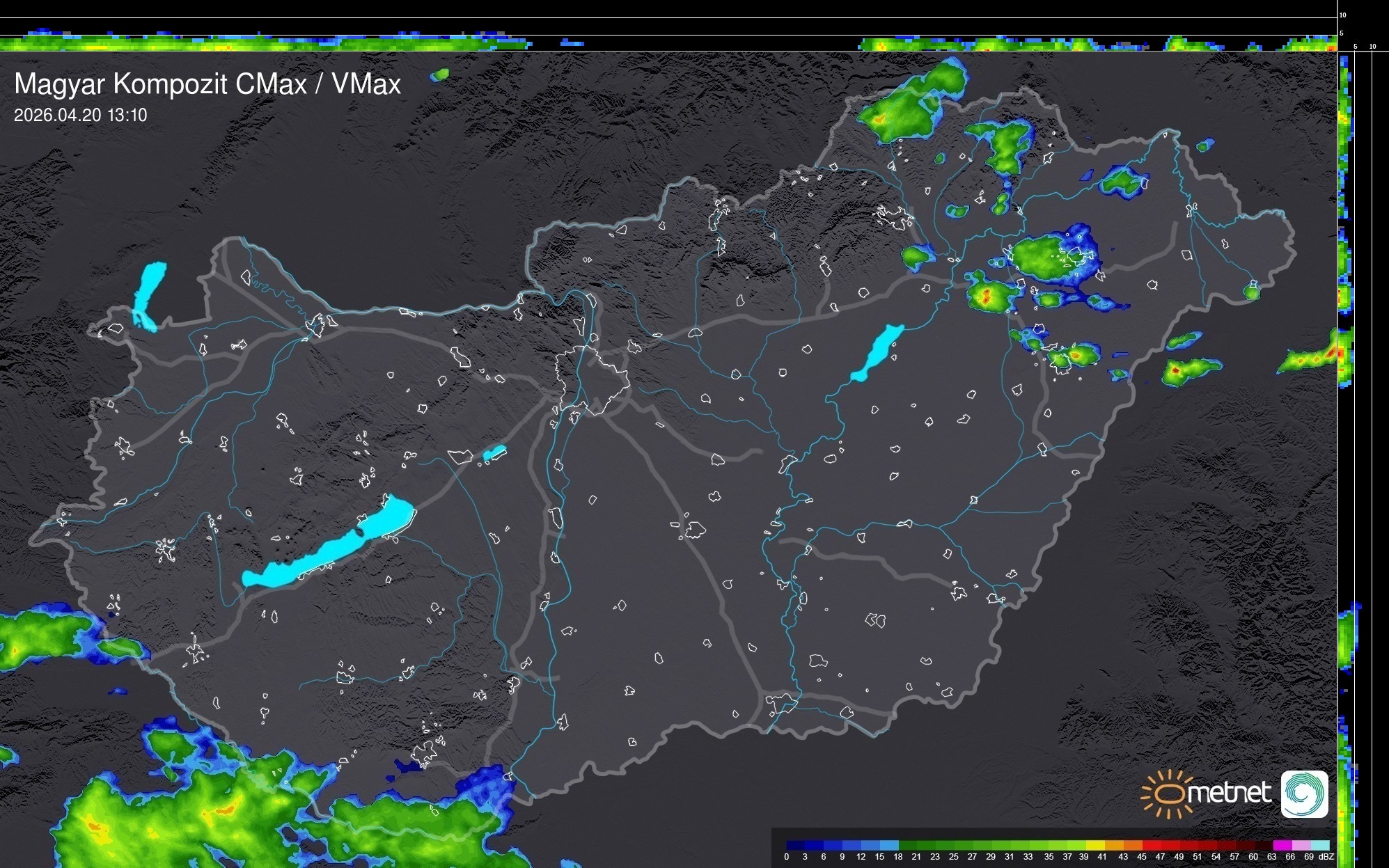
Task: Select the yellow 39 dBZ swatch
Action: tap(1094, 846)
